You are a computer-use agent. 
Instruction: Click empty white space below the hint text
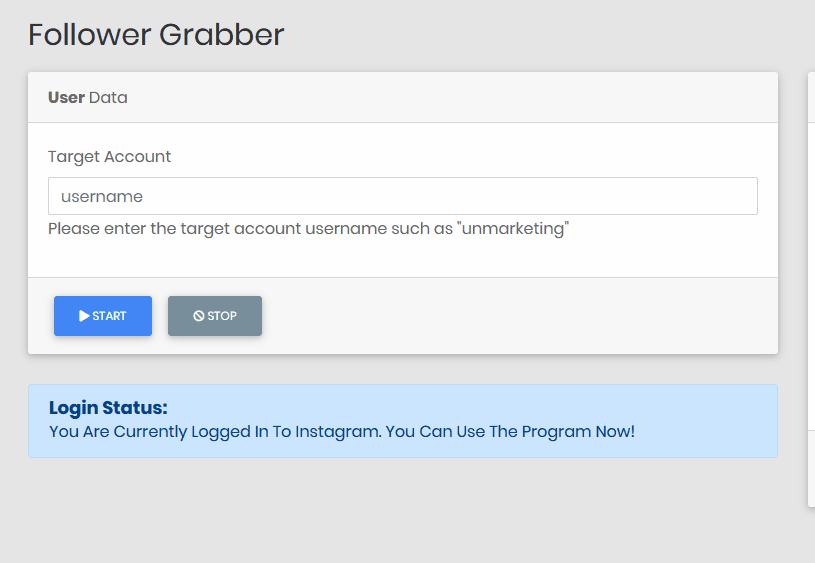pyautogui.click(x=403, y=258)
